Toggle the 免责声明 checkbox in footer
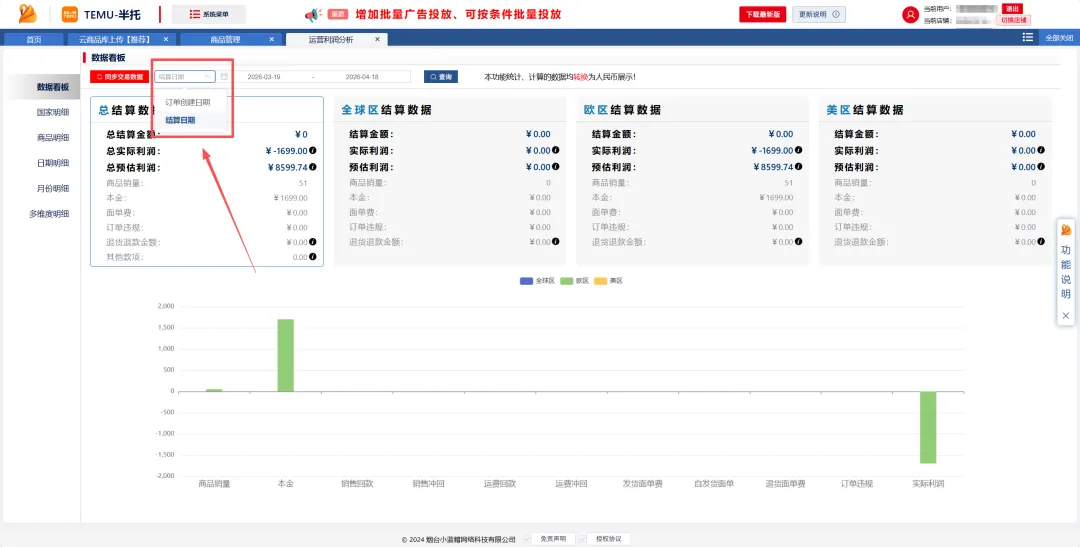The height and width of the screenshot is (547, 1080). [527, 539]
